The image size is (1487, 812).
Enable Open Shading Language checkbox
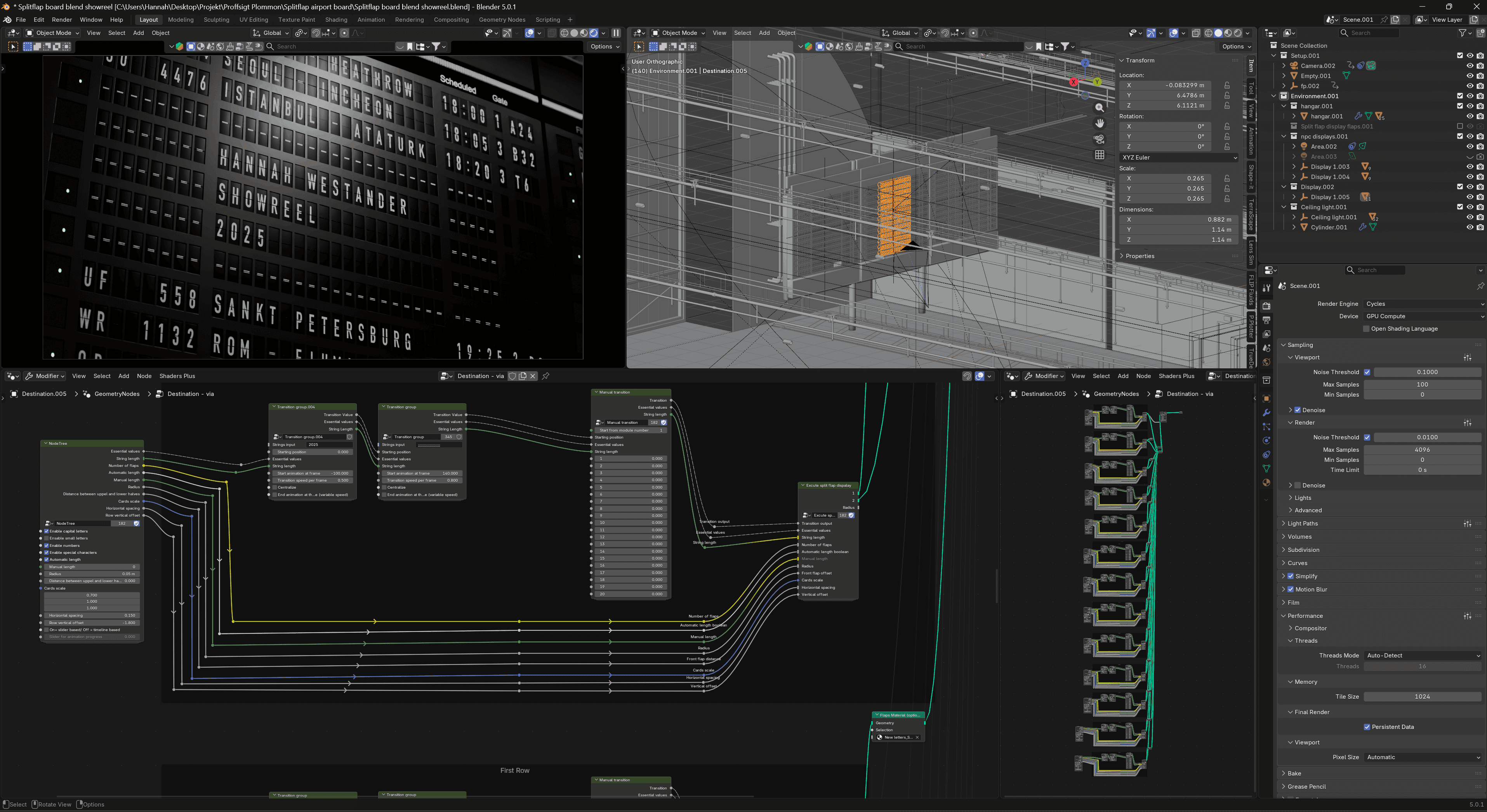(x=1366, y=329)
